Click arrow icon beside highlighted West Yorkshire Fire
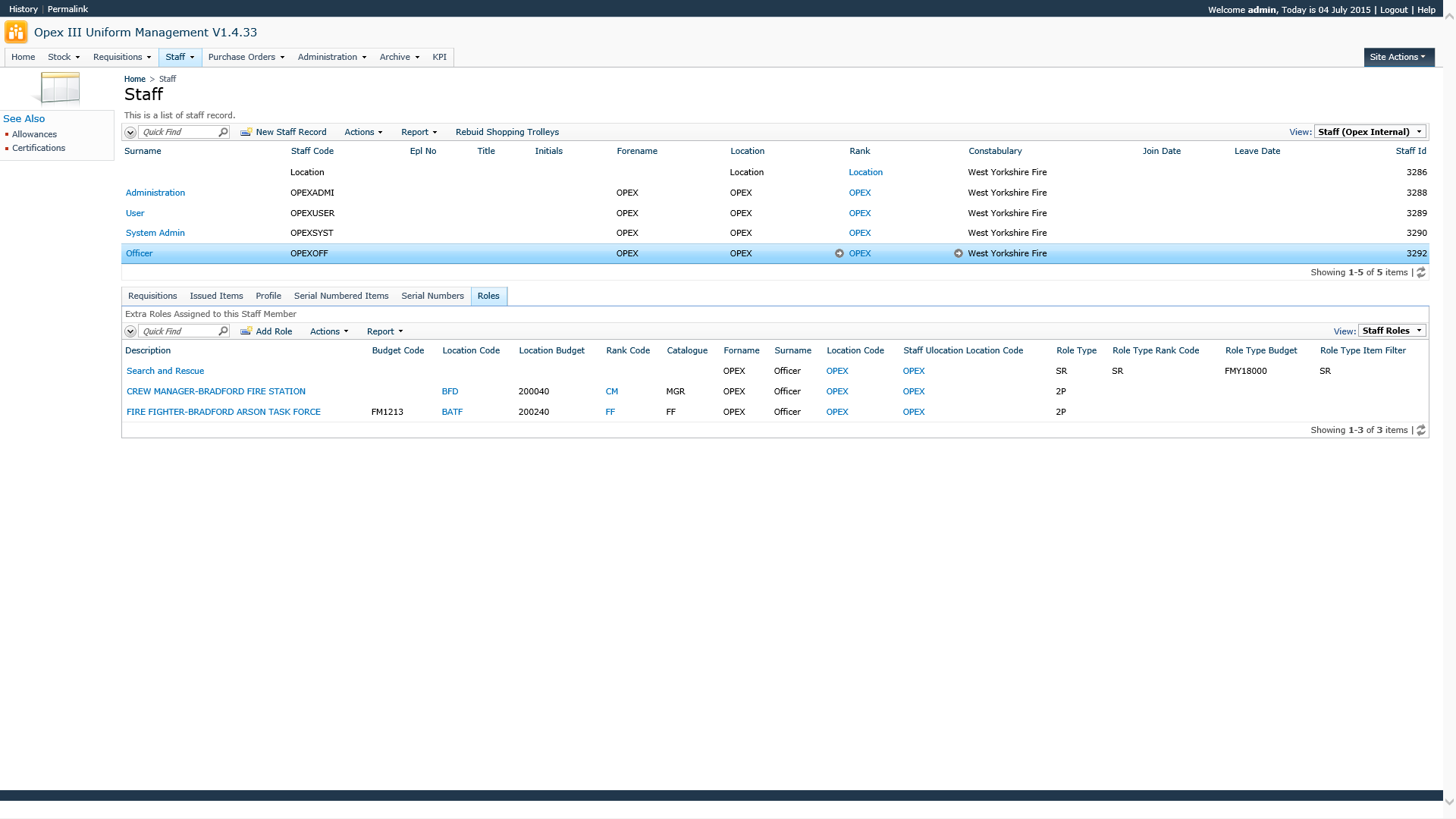 pos(959,253)
